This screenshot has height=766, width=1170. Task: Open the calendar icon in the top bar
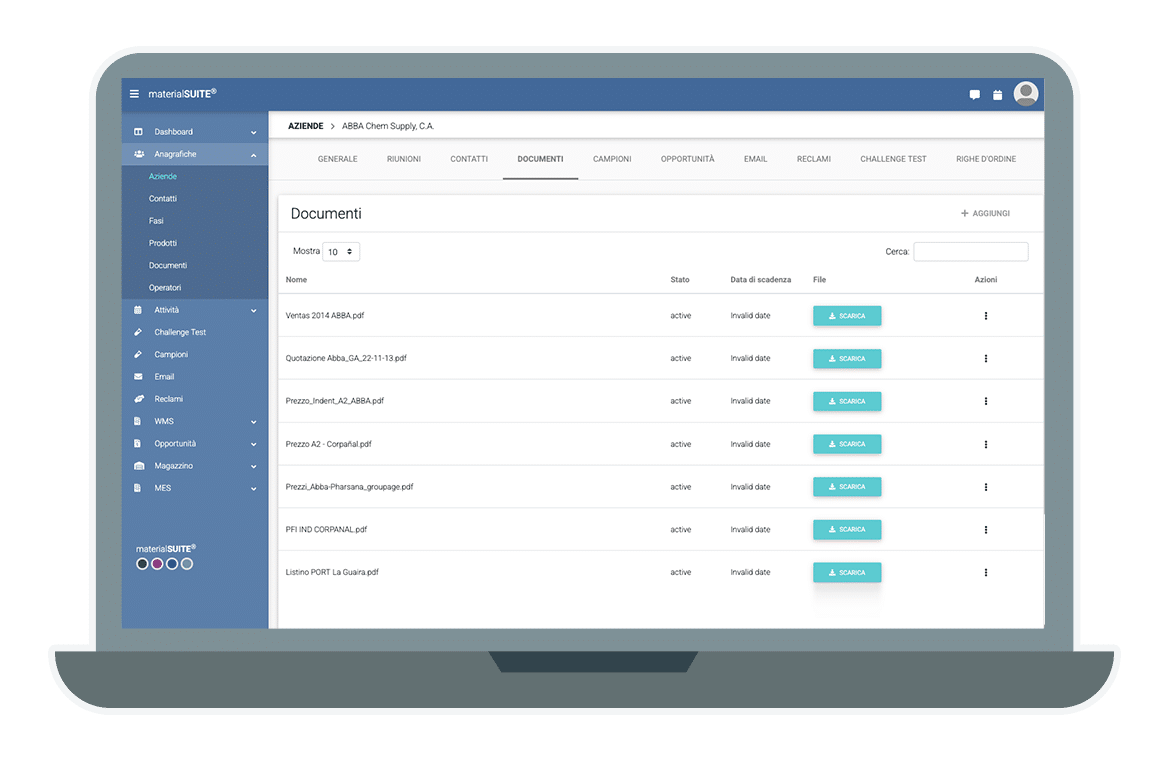(997, 94)
